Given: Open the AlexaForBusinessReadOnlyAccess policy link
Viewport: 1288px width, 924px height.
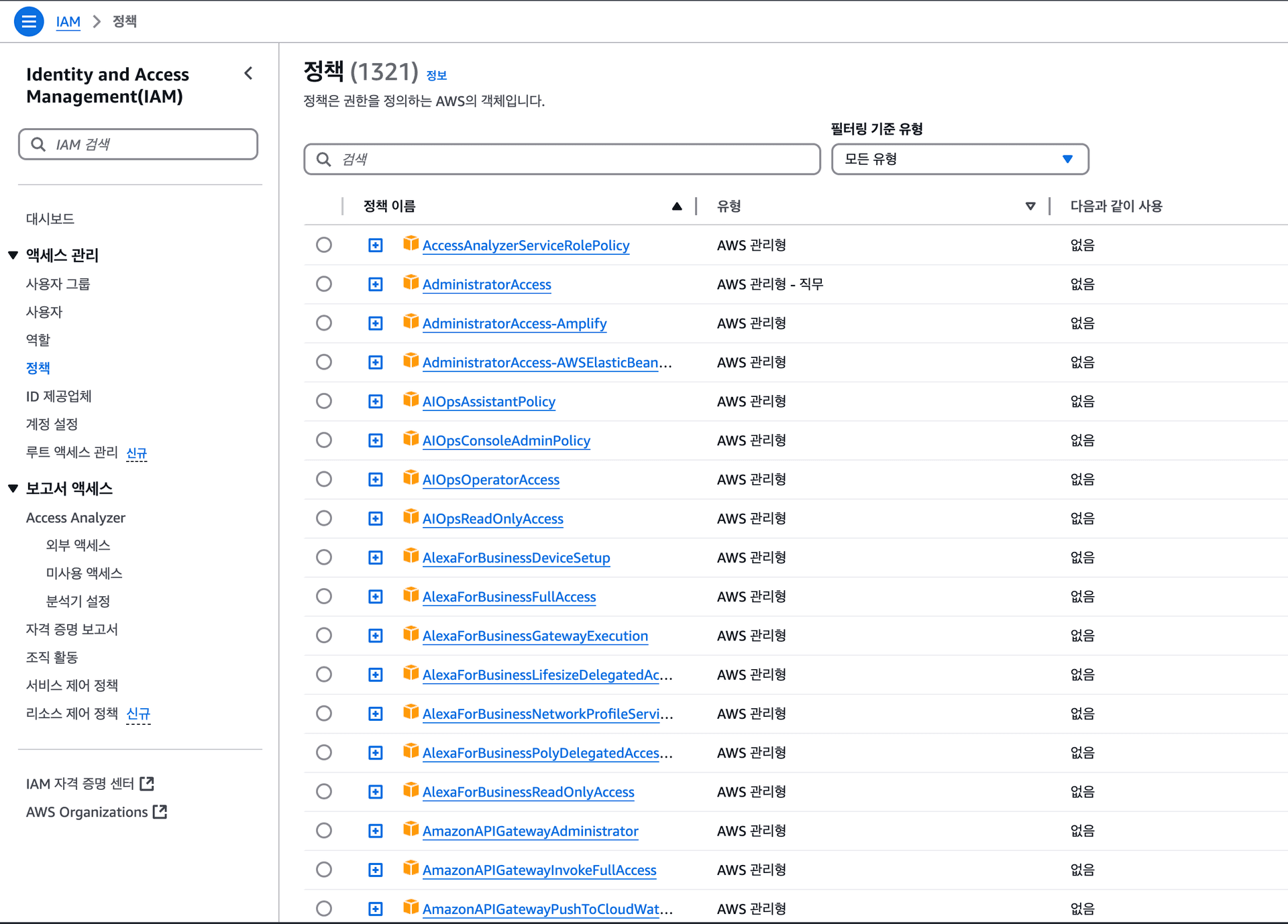Looking at the screenshot, I should coord(529,792).
